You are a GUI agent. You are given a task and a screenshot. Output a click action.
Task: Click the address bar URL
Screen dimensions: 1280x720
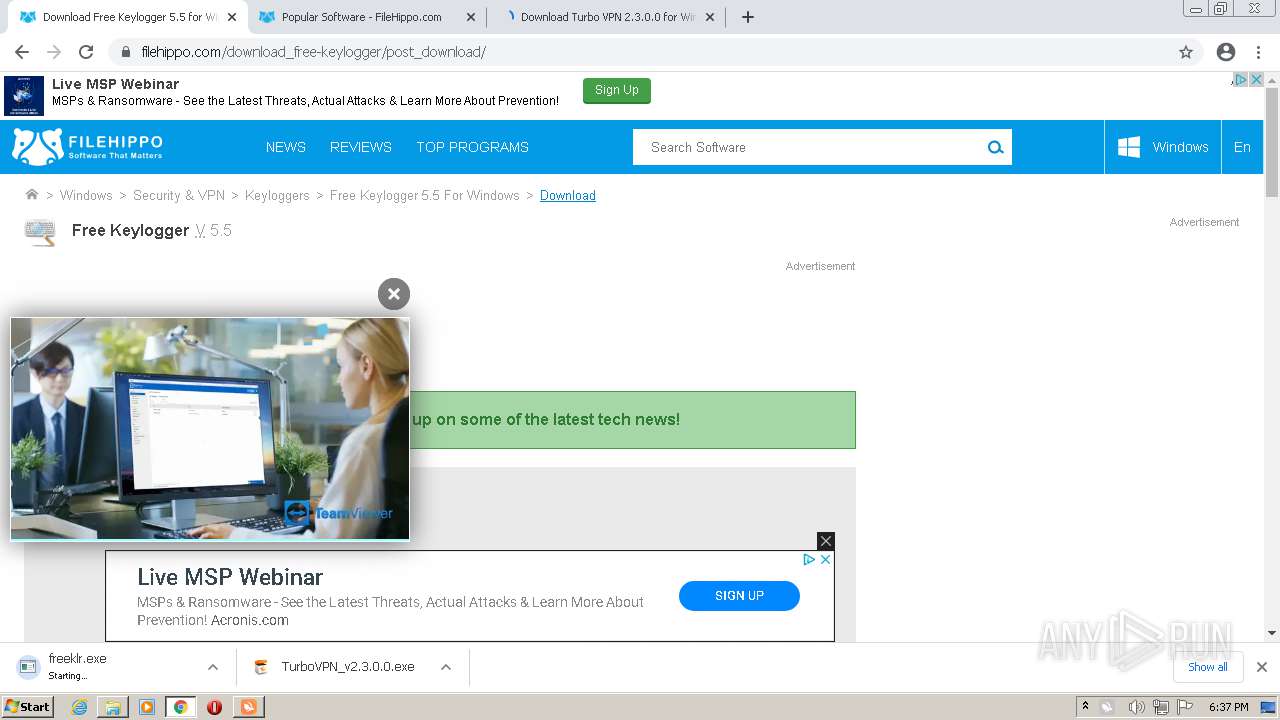(x=314, y=52)
